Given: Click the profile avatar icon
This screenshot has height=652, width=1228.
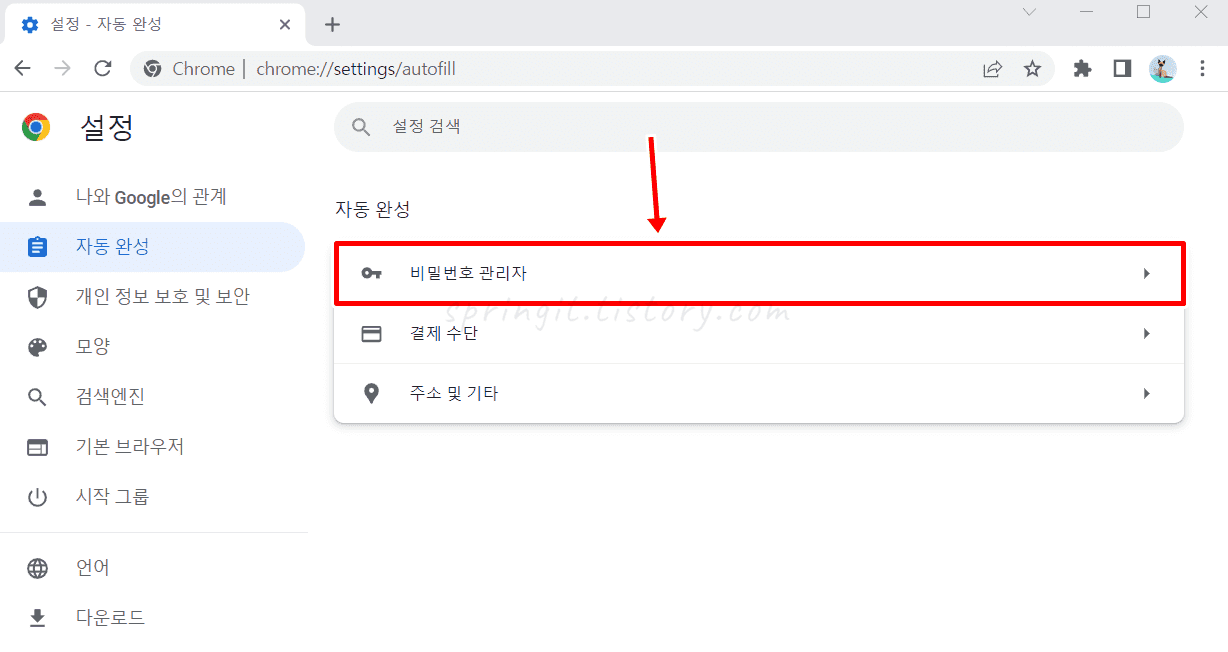Looking at the screenshot, I should coord(1162,69).
